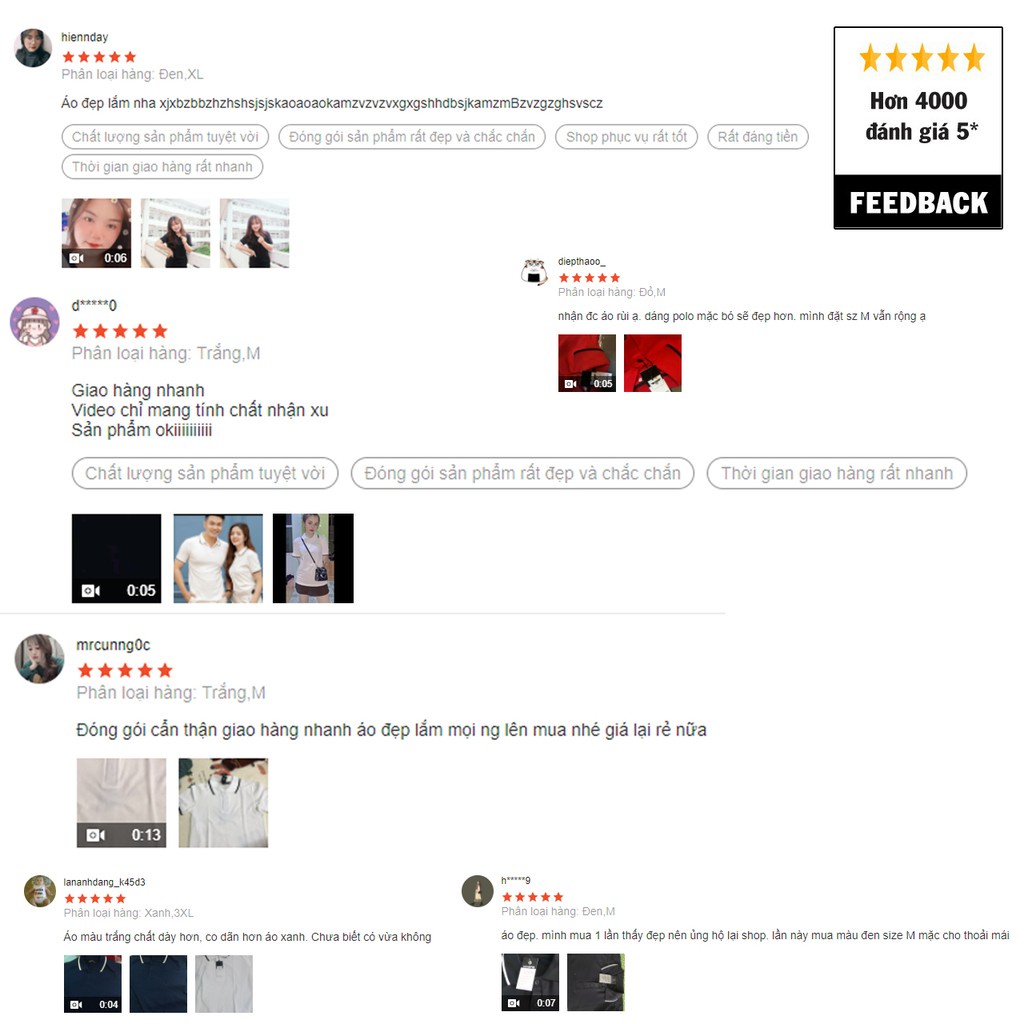1024x1024 pixels.
Task: Open the mrcunng0c username link
Action: [x=113, y=645]
